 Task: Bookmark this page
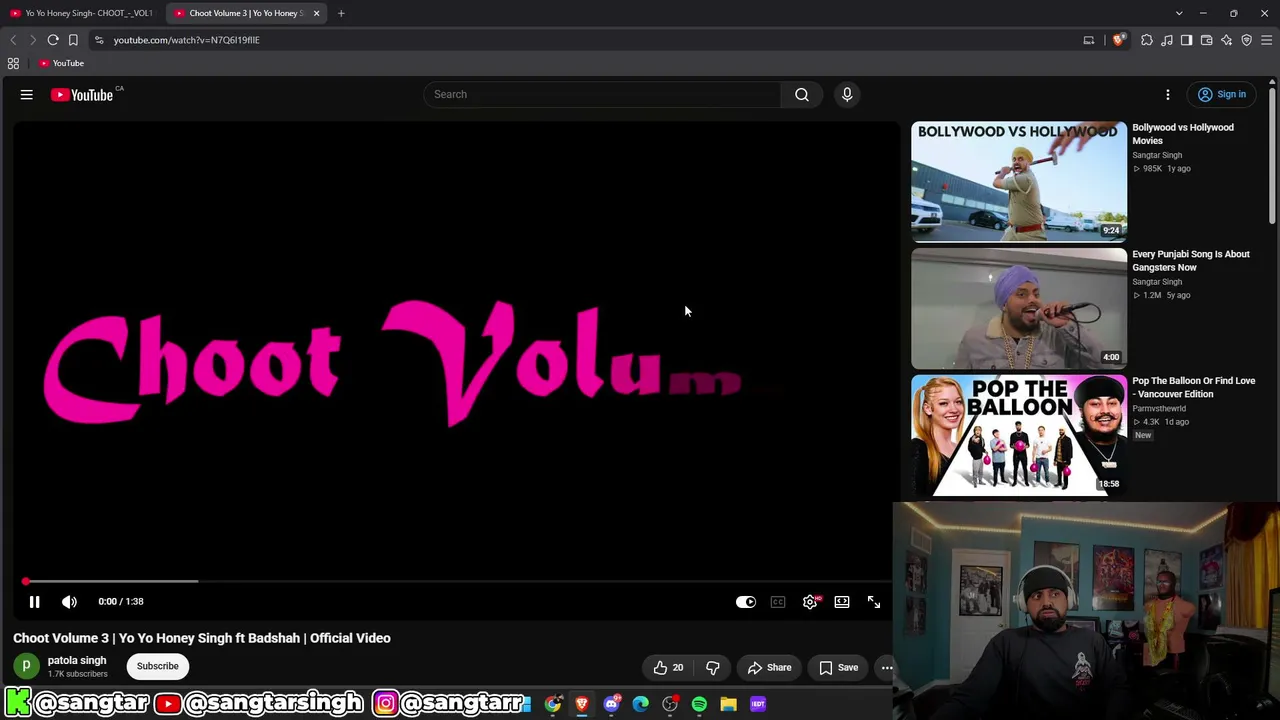coord(73,40)
